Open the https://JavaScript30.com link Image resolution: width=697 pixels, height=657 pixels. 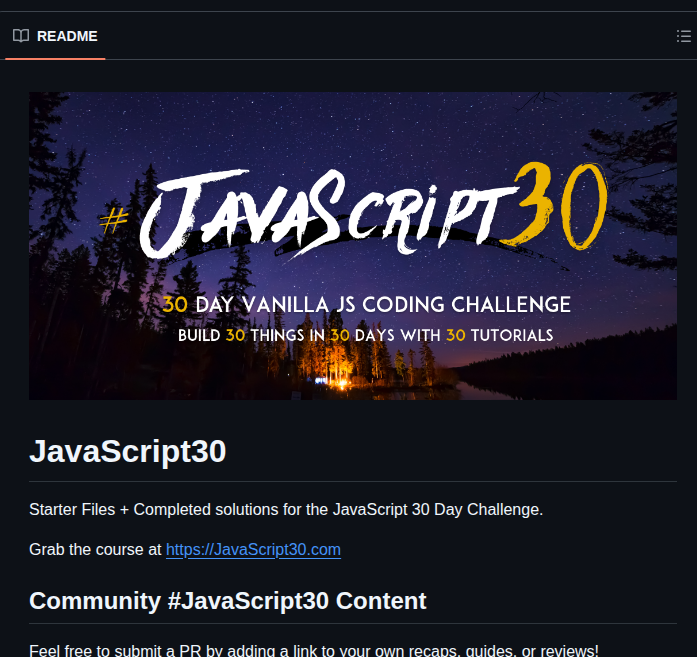pyautogui.click(x=253, y=549)
